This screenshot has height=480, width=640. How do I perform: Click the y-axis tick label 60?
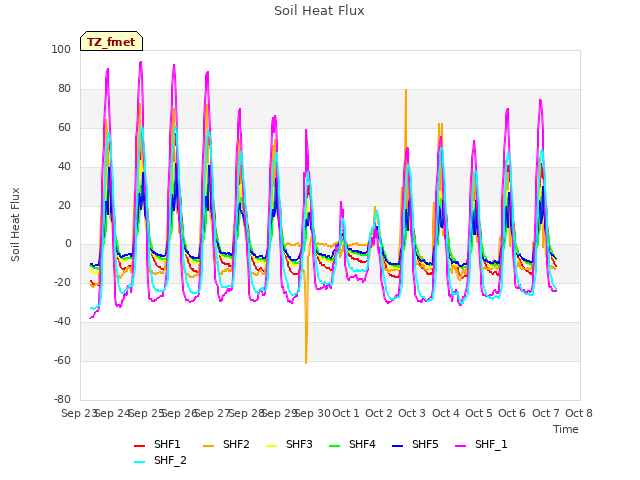pos(64,127)
